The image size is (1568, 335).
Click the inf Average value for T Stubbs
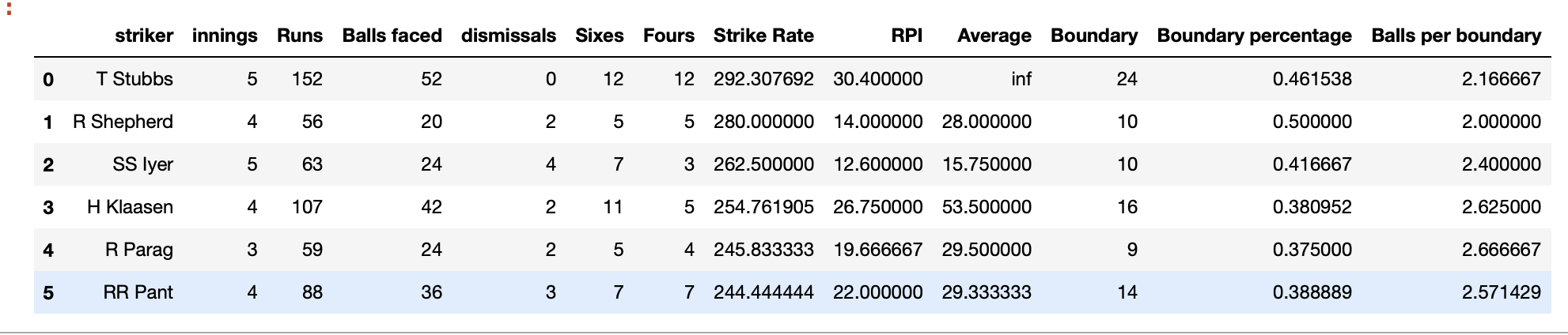tap(1021, 79)
